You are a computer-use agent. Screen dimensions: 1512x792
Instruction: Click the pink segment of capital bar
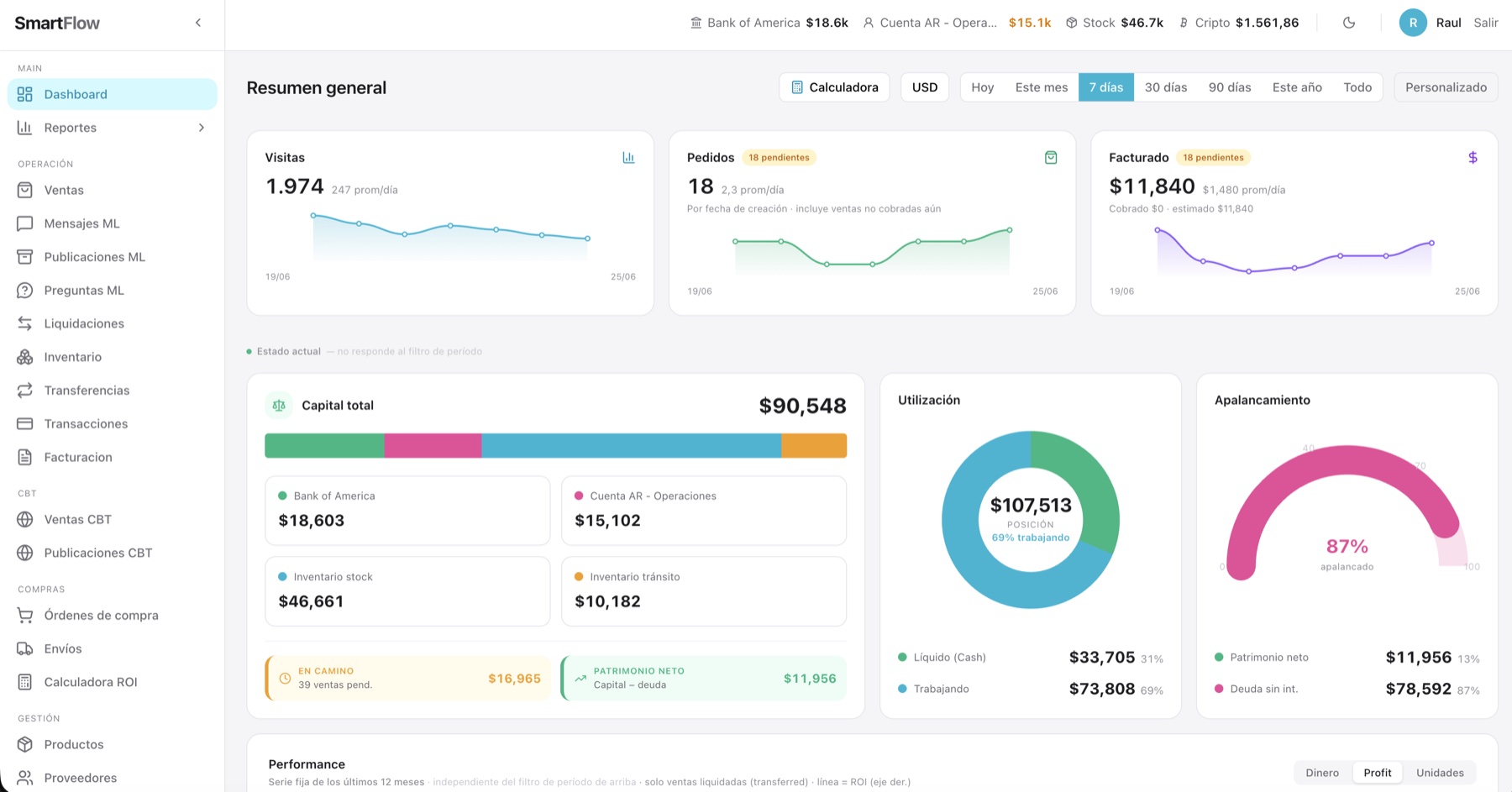pyautogui.click(x=433, y=446)
